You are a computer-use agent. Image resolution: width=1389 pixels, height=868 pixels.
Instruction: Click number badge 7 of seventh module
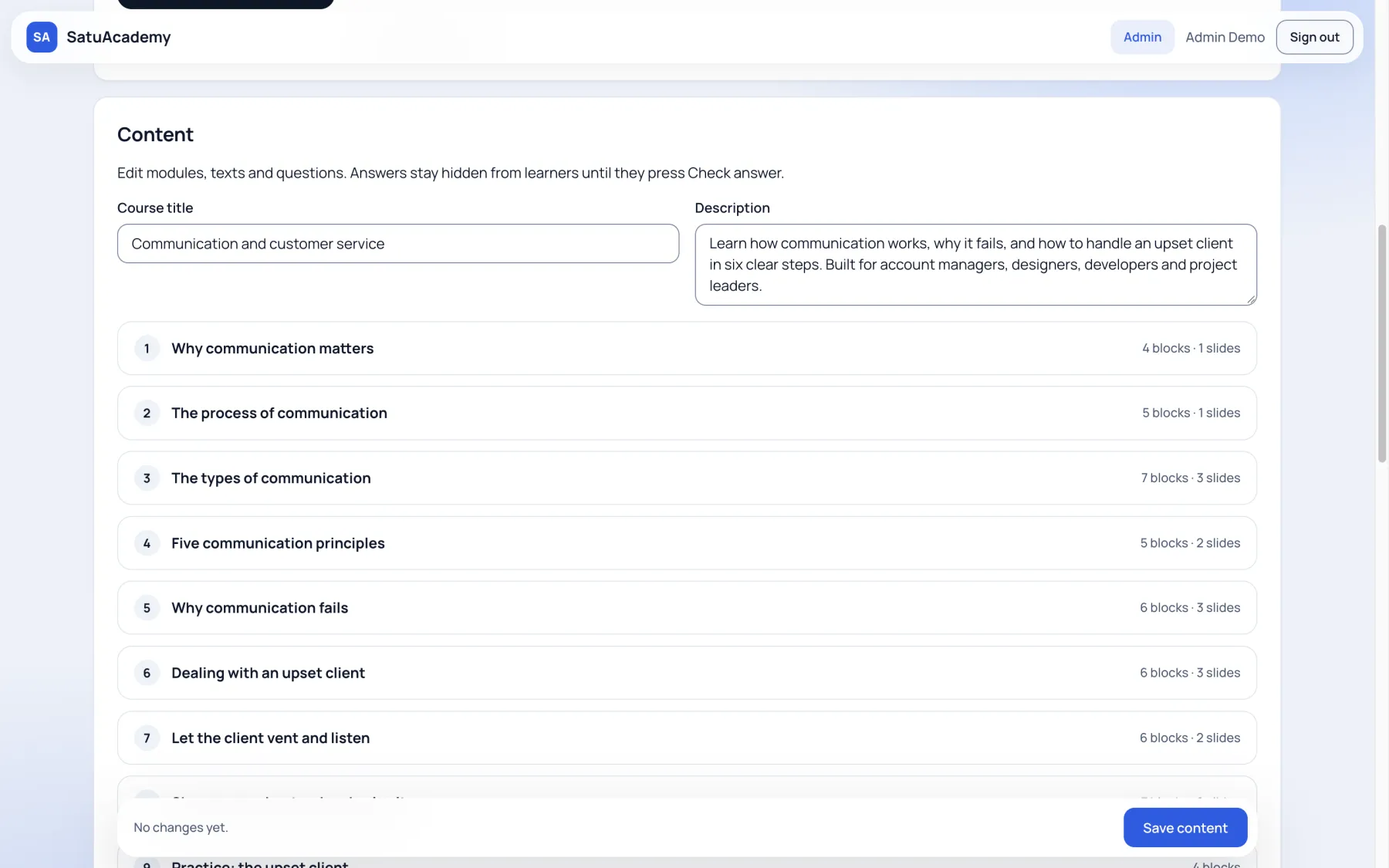click(x=147, y=738)
